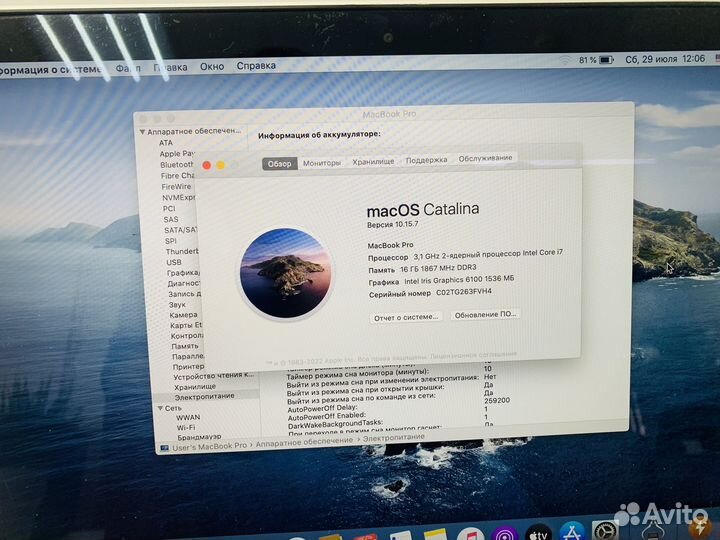Select Карты Ethernet in the sidebar
The image size is (720, 540).
[186, 325]
